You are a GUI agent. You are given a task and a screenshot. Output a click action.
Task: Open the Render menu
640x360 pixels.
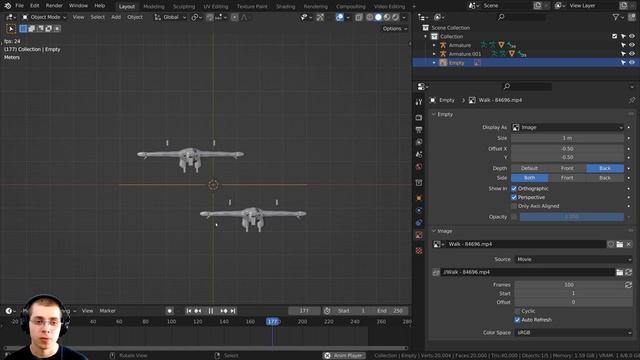[x=54, y=6]
